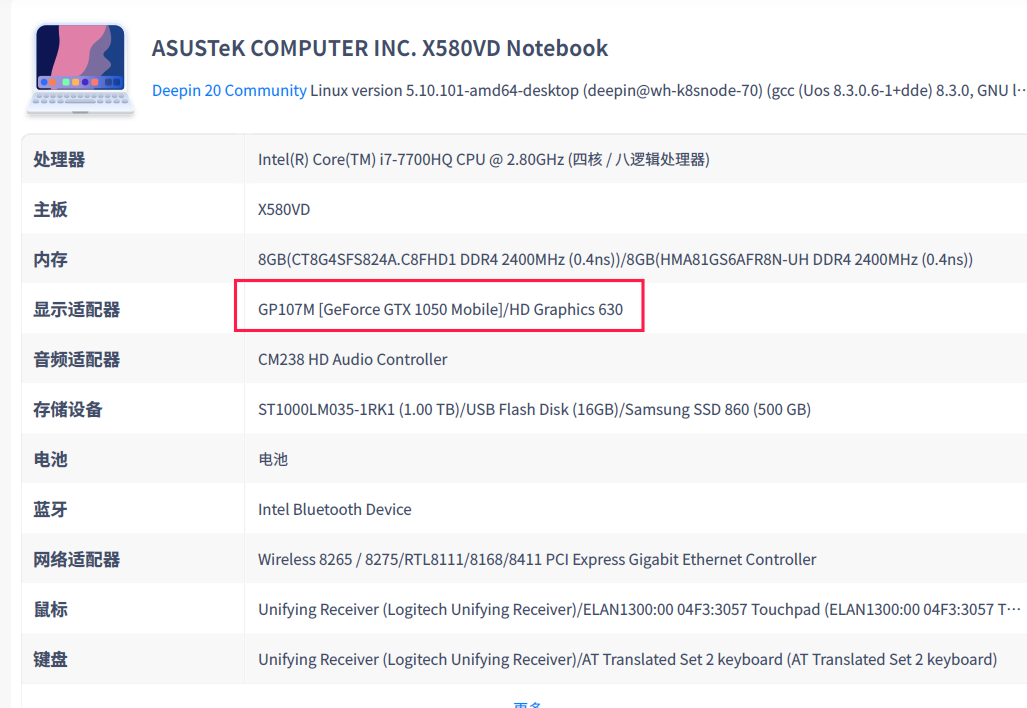1027x708 pixels.
Task: Click the Intel Bluetooth Device value
Action: (x=334, y=509)
